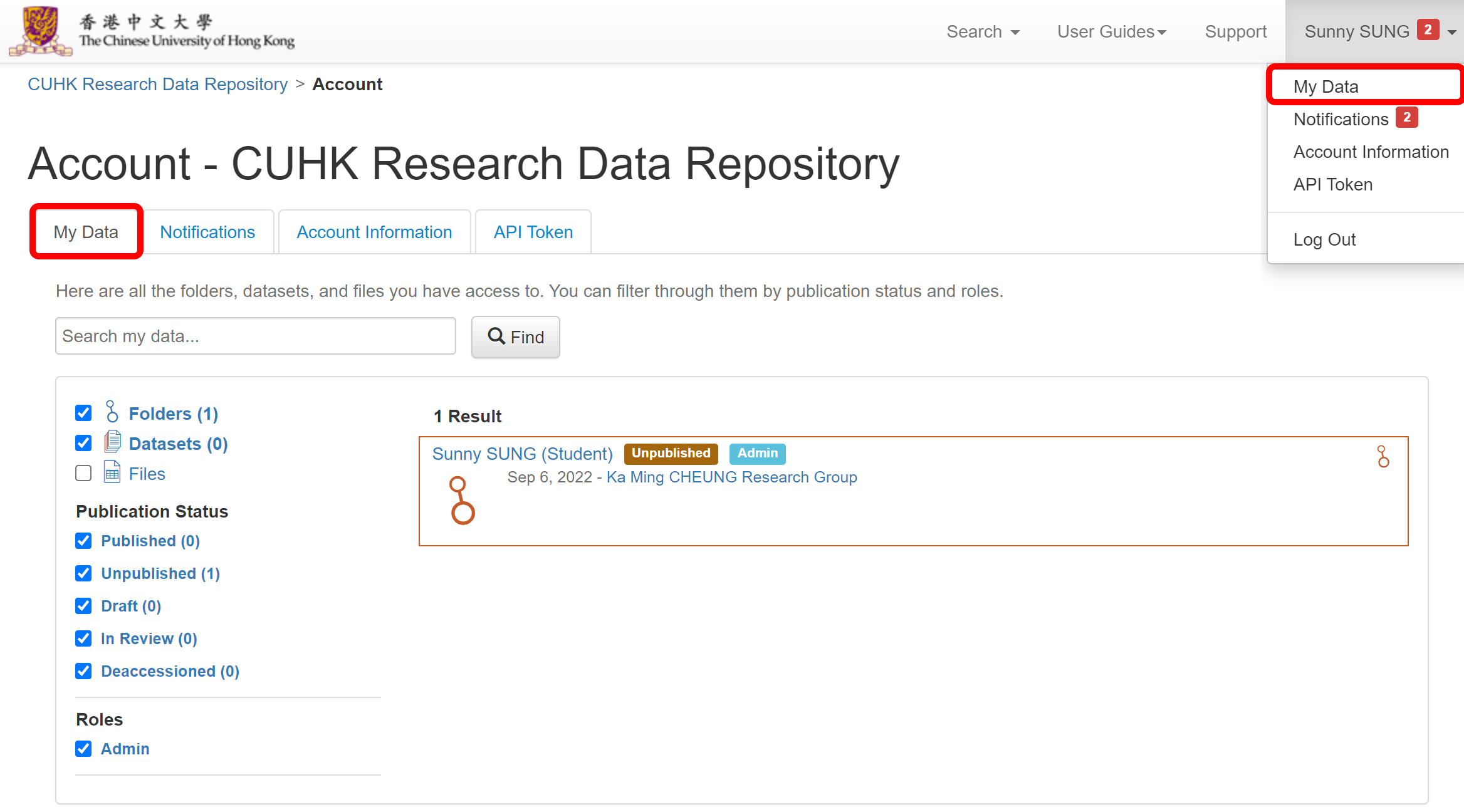Viewport: 1464px width, 812px height.
Task: Open the Search dropdown in the navbar
Action: pos(983,31)
